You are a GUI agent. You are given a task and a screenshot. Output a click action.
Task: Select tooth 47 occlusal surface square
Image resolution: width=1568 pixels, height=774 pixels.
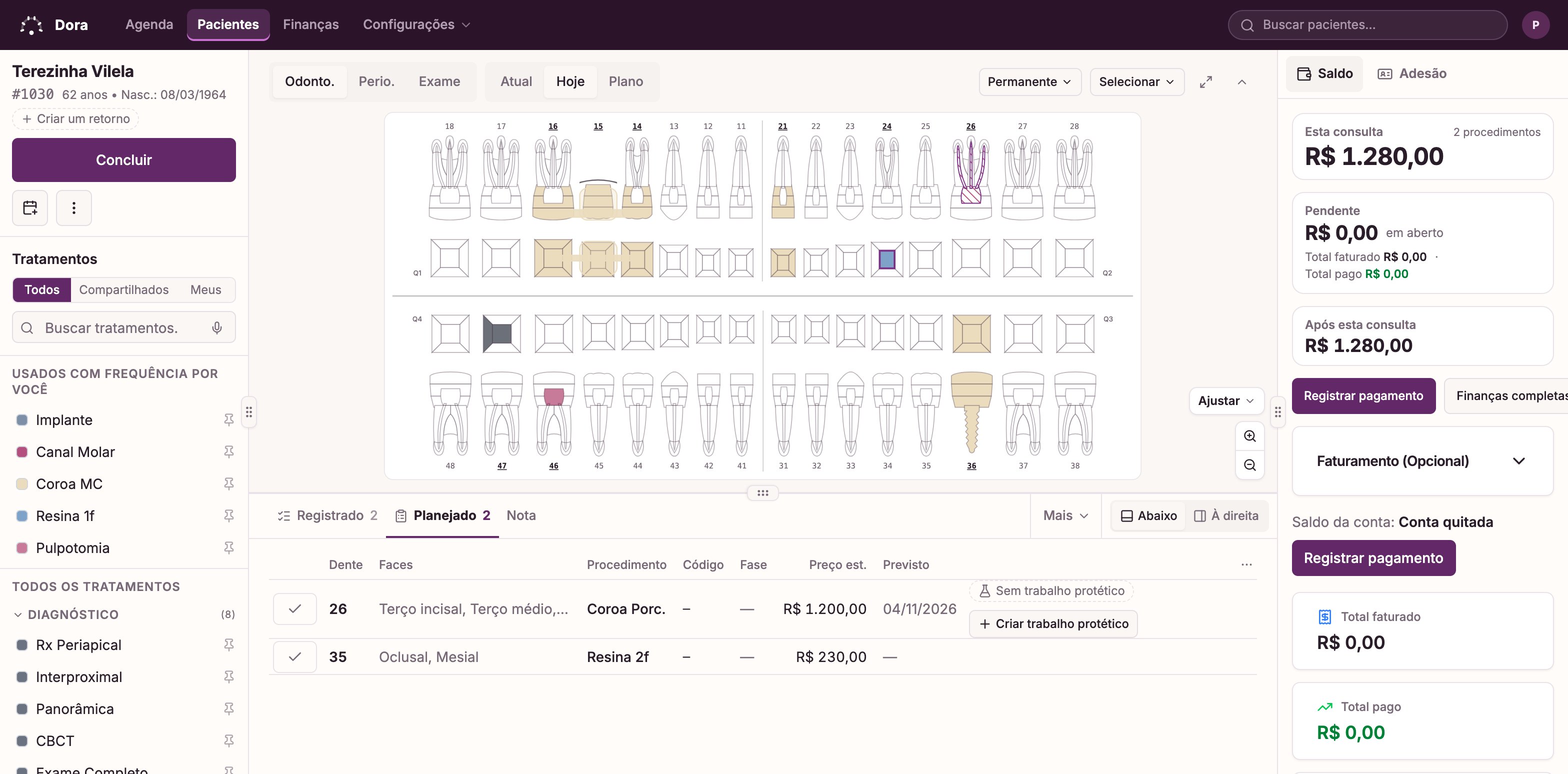[501, 334]
